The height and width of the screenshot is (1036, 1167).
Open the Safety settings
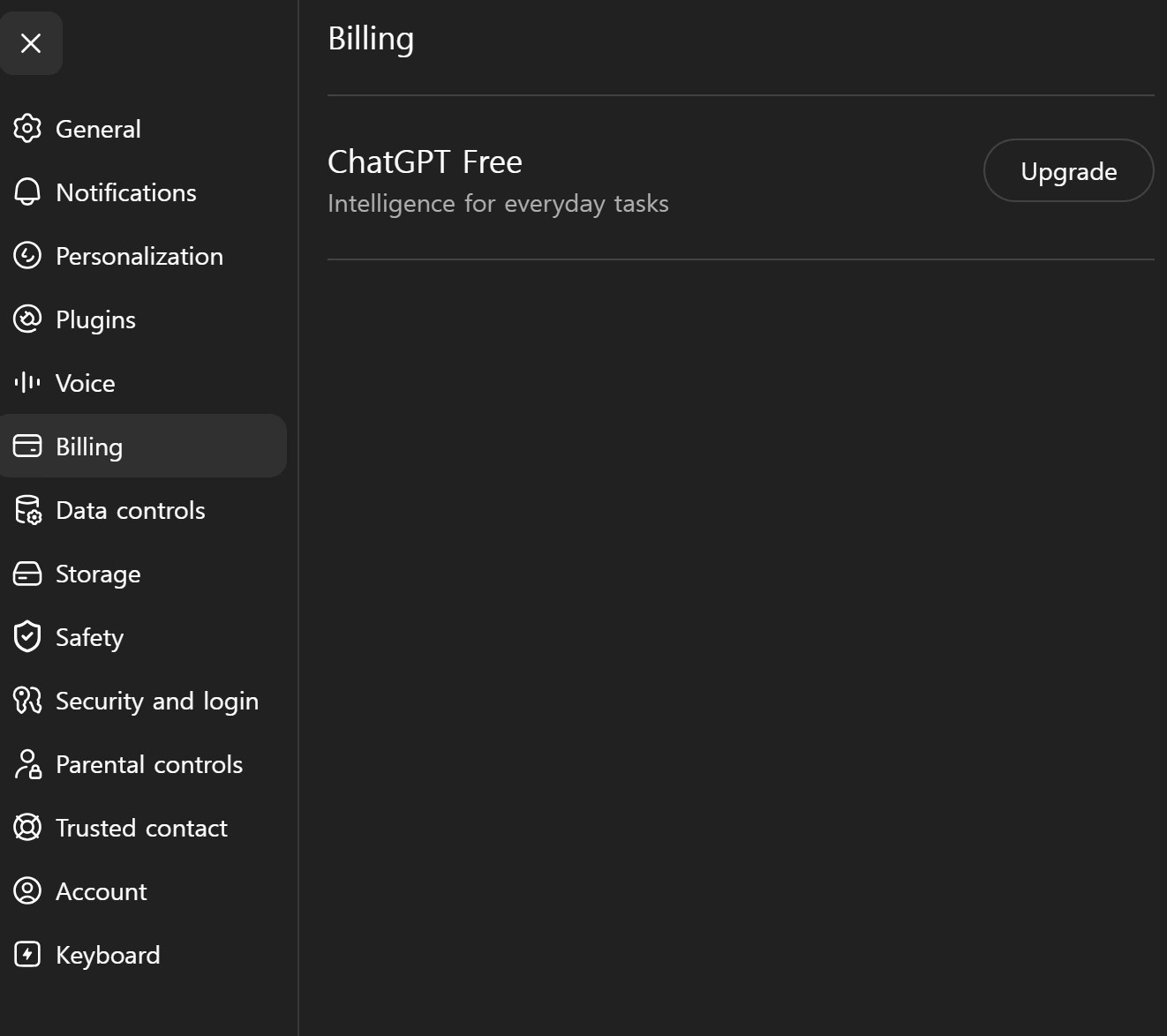point(143,637)
